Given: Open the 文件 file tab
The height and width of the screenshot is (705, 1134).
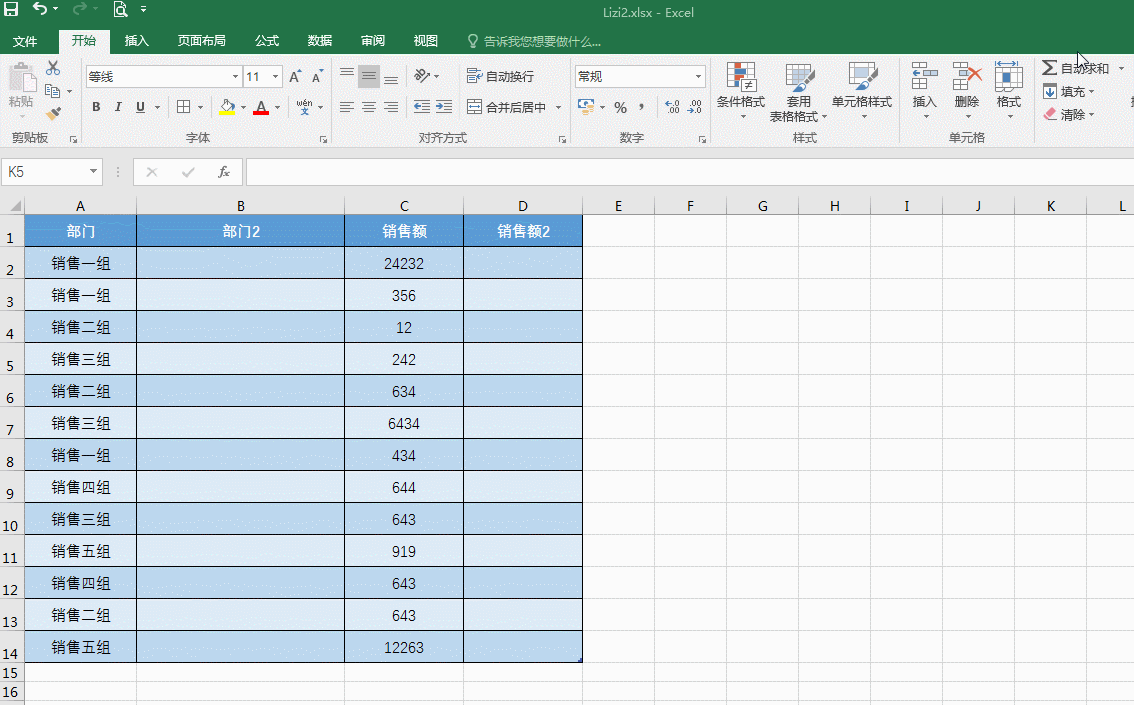Looking at the screenshot, I should 25,41.
